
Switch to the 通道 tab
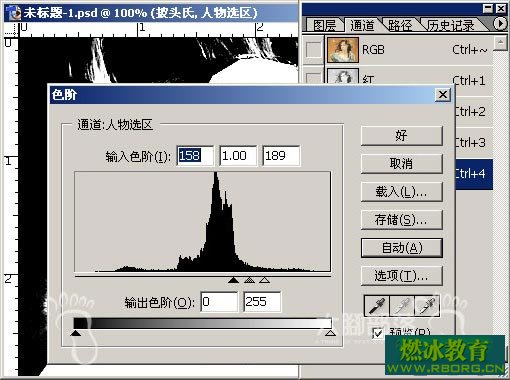[362, 25]
